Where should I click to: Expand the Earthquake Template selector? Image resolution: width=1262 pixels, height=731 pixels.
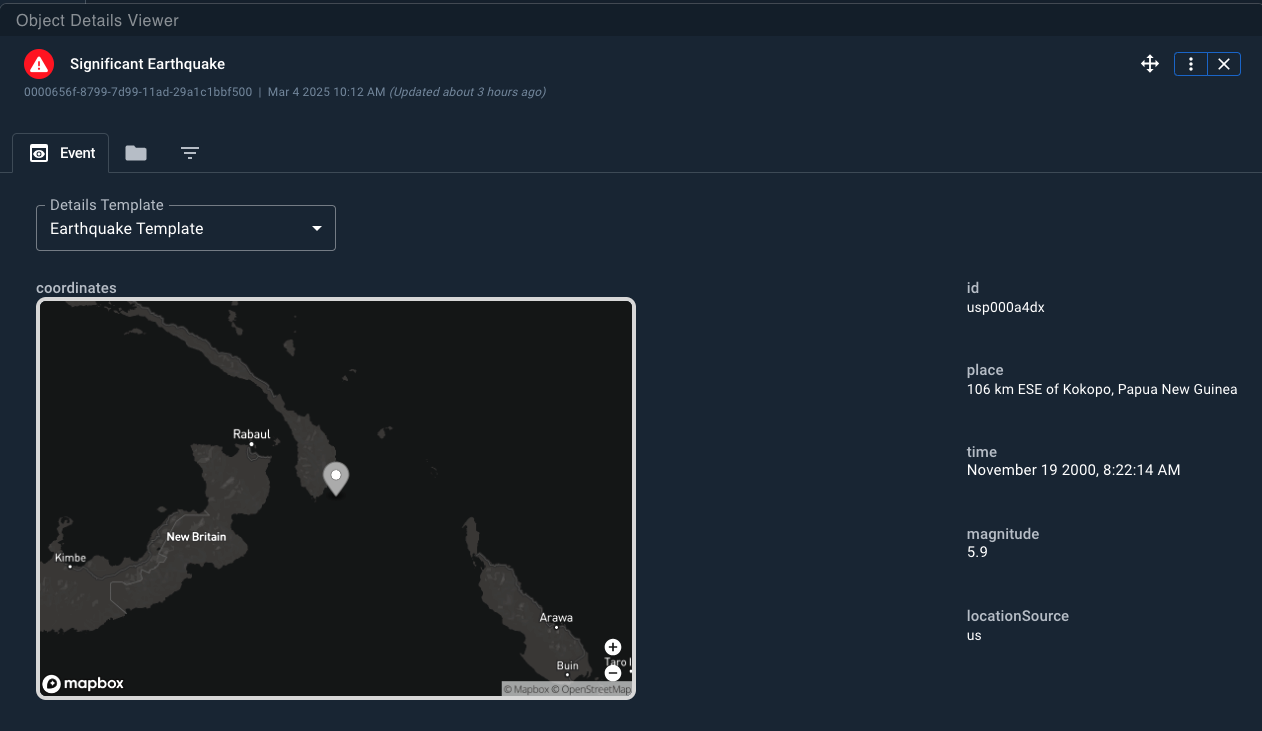pos(185,228)
